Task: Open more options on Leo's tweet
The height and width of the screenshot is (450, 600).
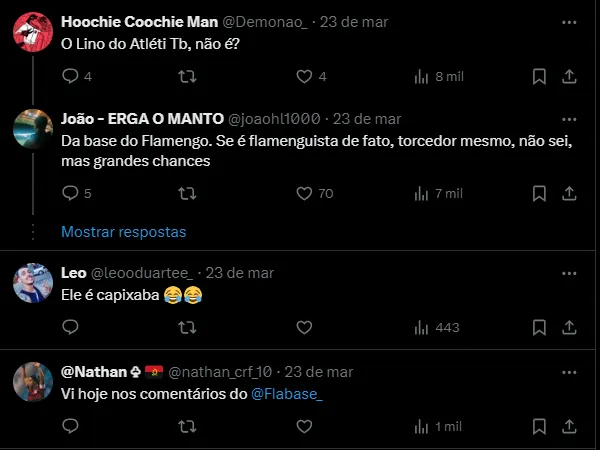Action: (569, 272)
